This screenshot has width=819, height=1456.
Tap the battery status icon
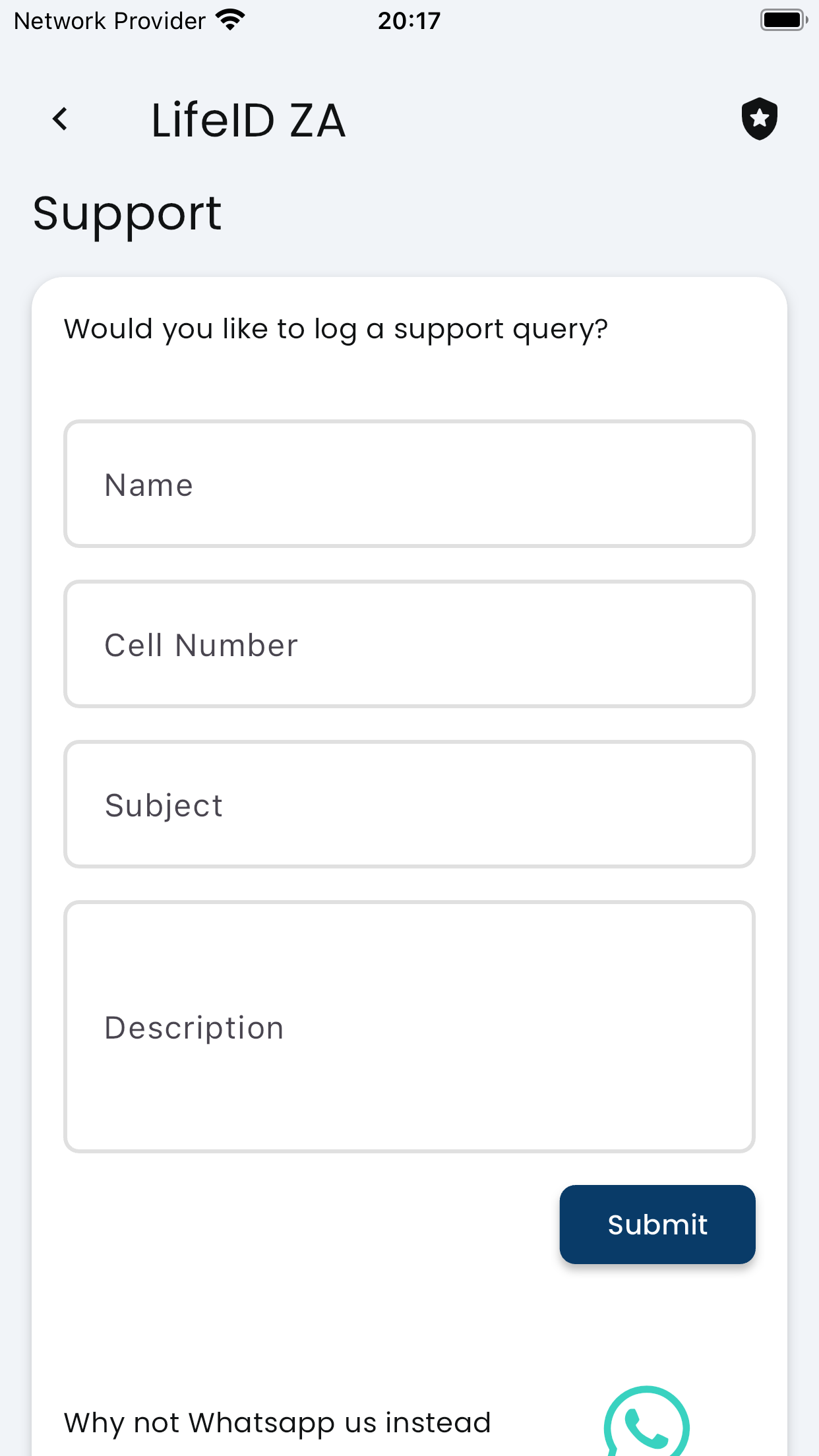(783, 20)
